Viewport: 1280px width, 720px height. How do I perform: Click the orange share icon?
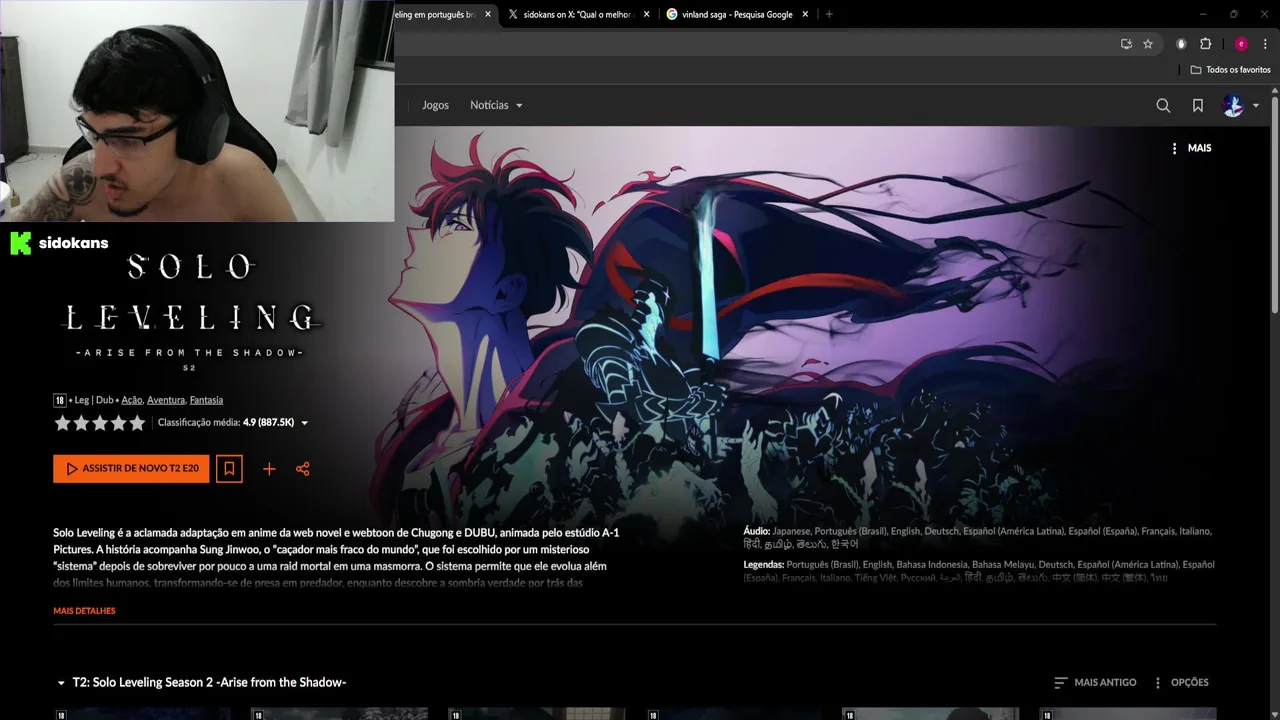tap(303, 468)
